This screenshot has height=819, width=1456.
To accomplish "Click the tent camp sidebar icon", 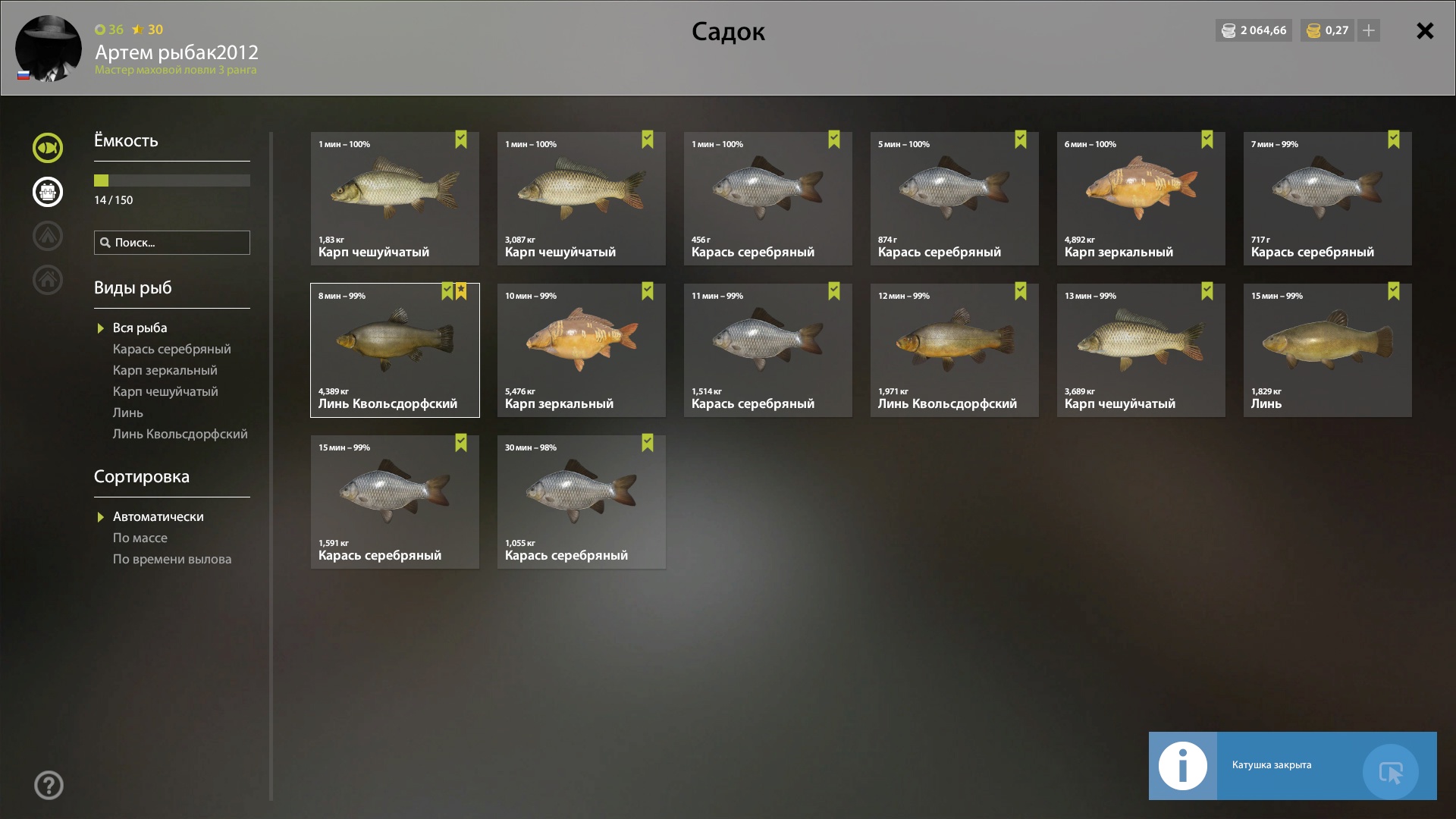I will (x=48, y=236).
